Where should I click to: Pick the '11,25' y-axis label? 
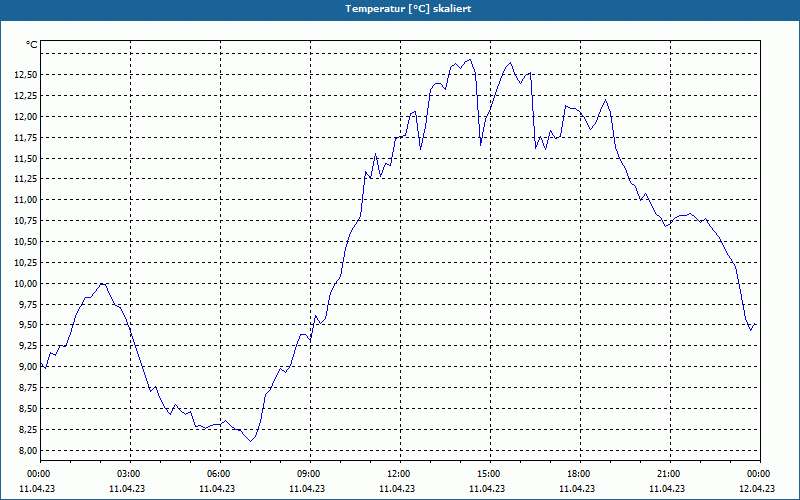[26, 179]
